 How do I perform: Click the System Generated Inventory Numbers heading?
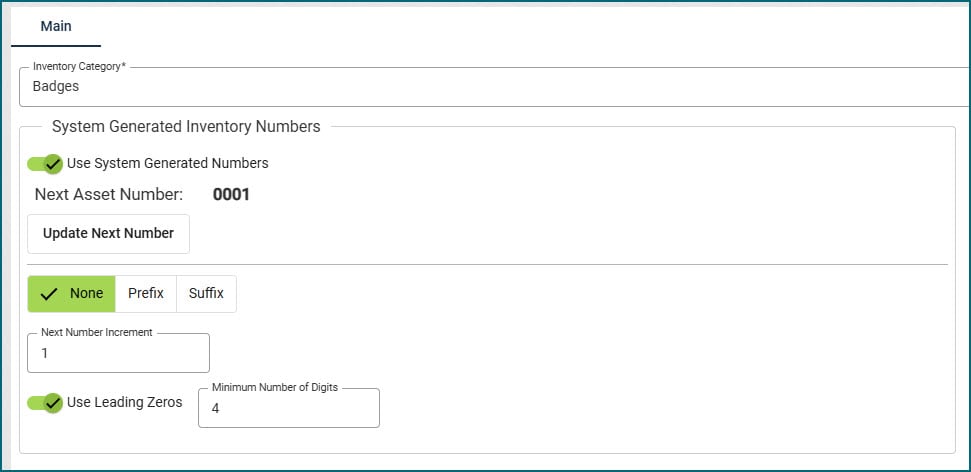(186, 127)
